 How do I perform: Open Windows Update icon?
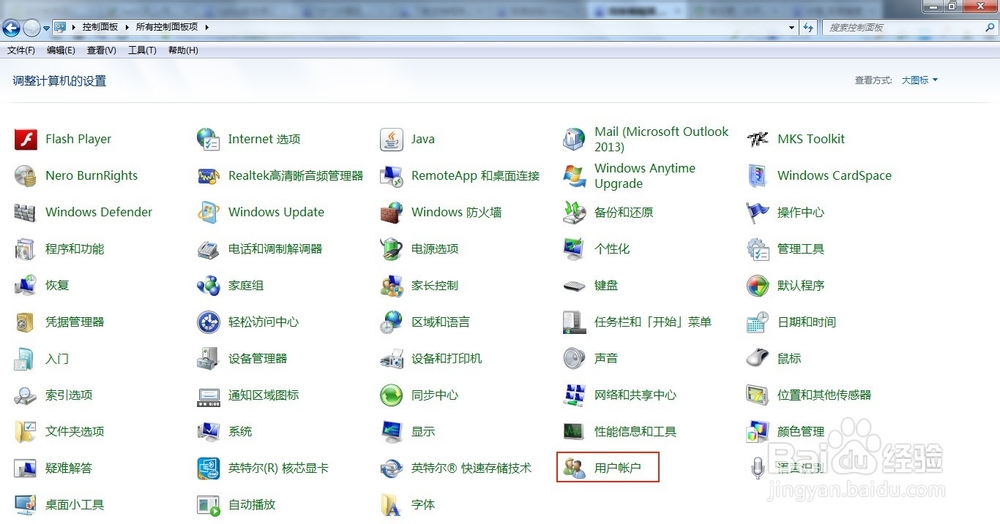tap(209, 212)
